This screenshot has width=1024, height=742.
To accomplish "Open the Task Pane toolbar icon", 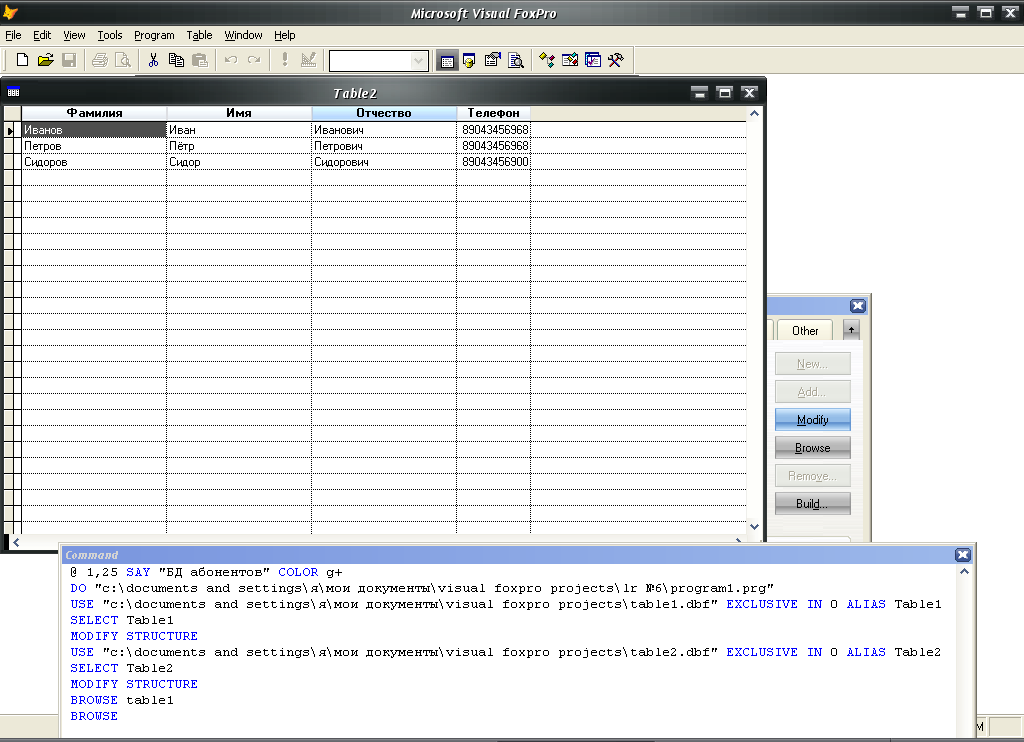I will [x=593, y=60].
